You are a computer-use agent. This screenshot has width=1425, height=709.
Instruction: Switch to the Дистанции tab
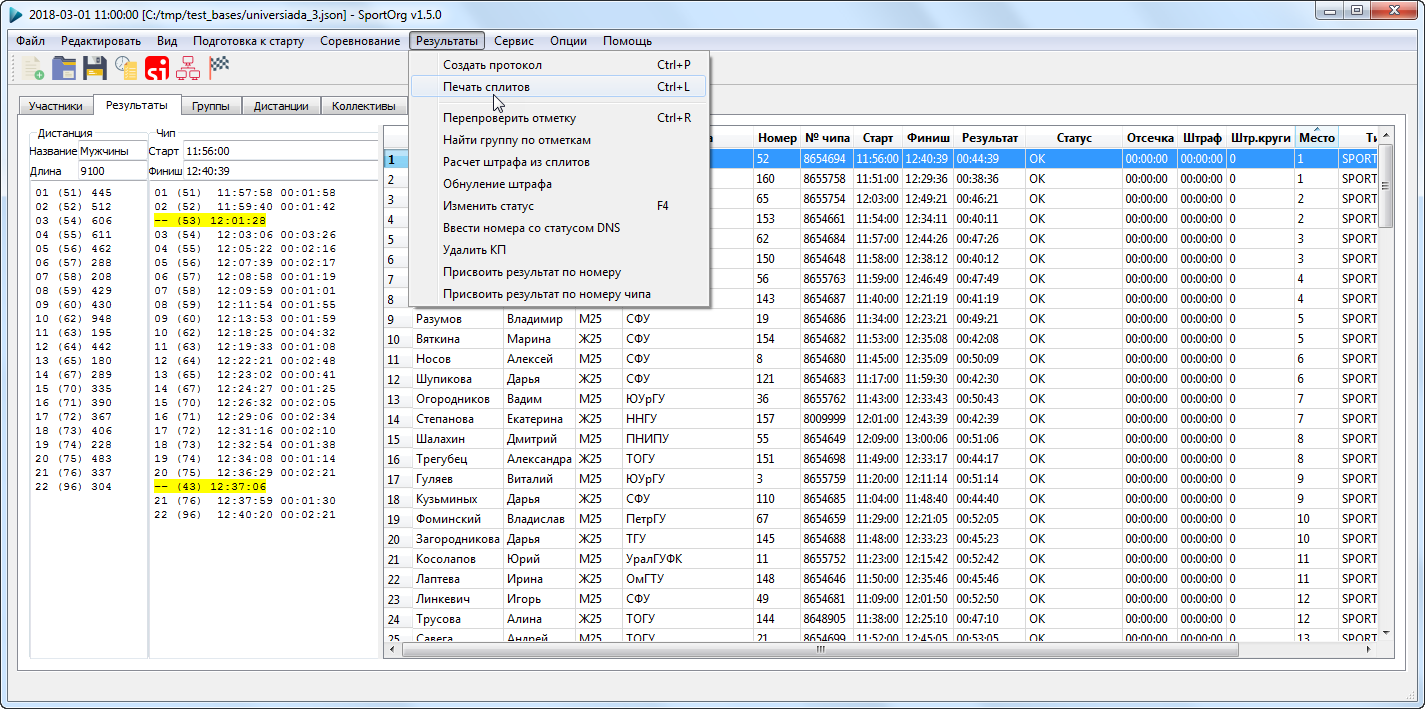pos(281,106)
